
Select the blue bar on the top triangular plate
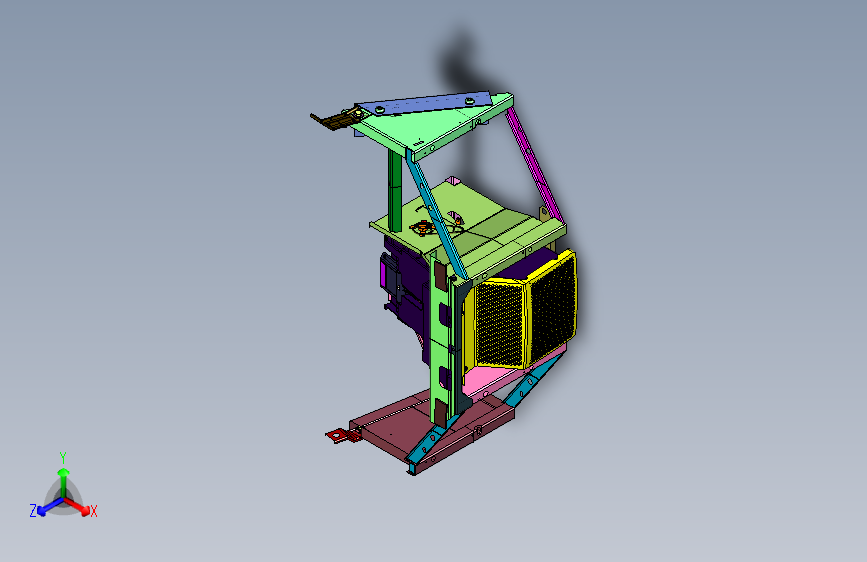(425, 103)
